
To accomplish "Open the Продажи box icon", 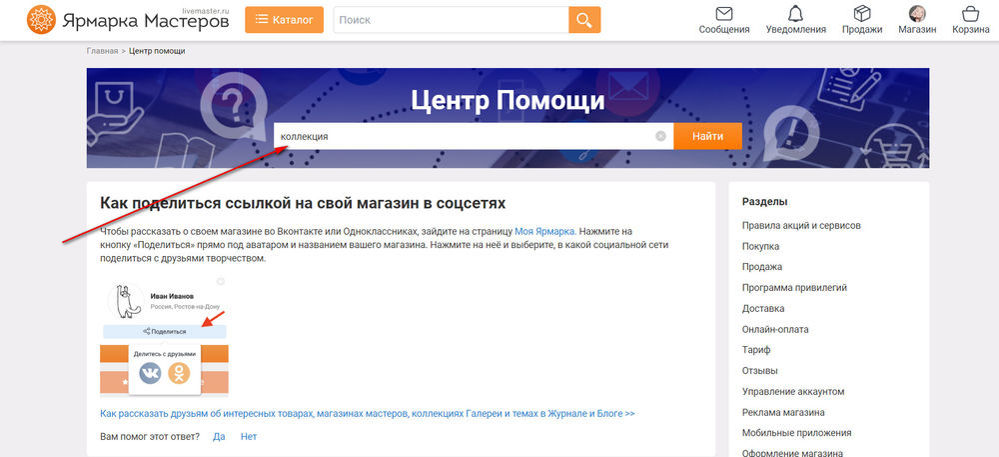I will (862, 14).
